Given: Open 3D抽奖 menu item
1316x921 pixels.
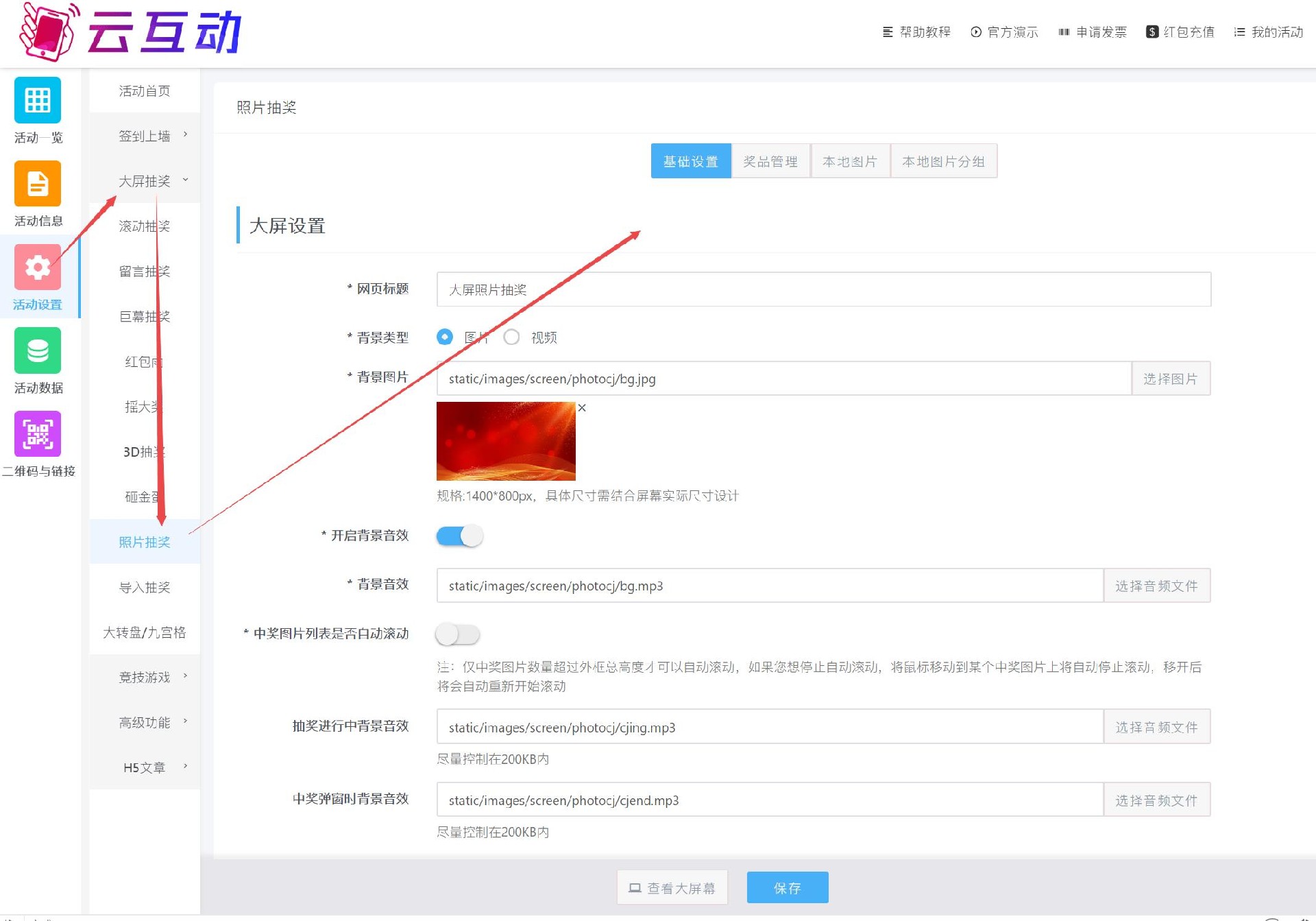Looking at the screenshot, I should point(145,452).
